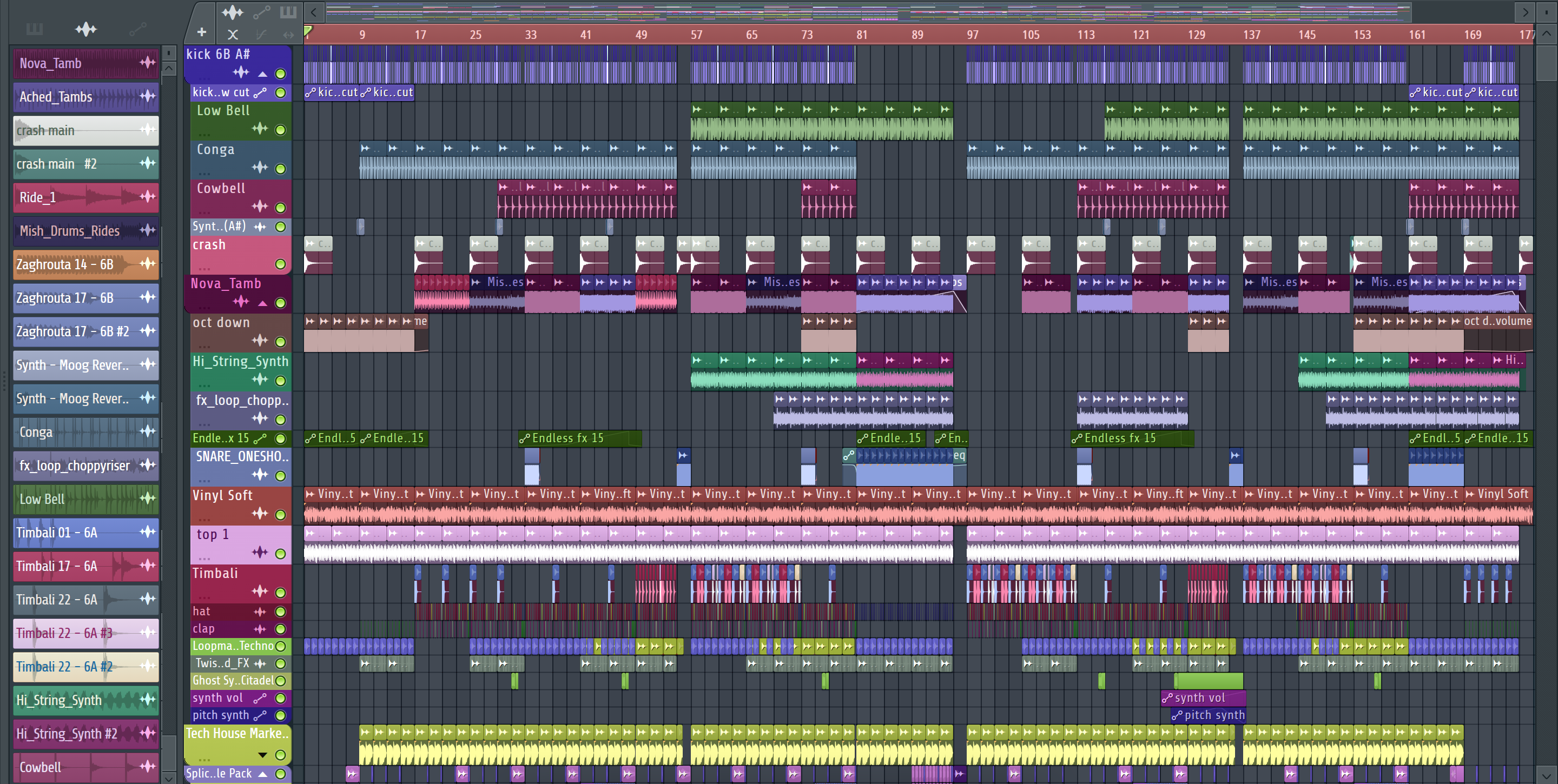Click the playlist vertical scroll-down chevron

[x=1547, y=775]
